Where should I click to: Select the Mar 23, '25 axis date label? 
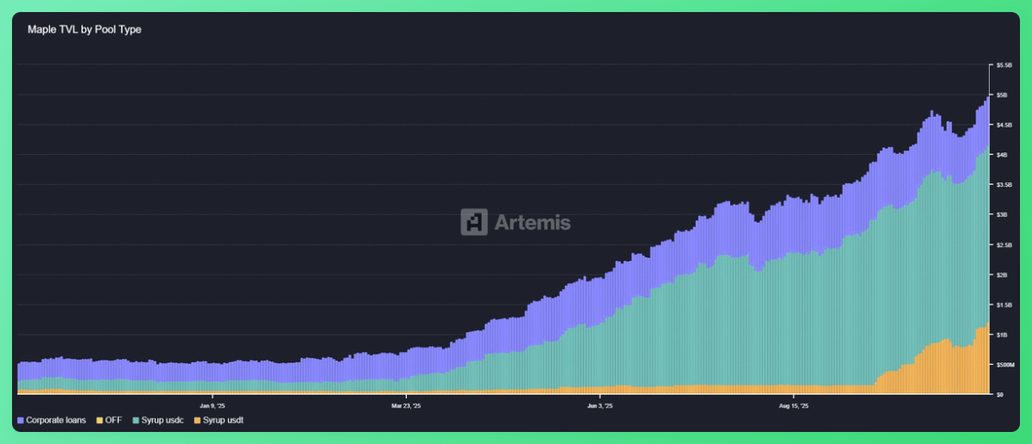click(406, 406)
